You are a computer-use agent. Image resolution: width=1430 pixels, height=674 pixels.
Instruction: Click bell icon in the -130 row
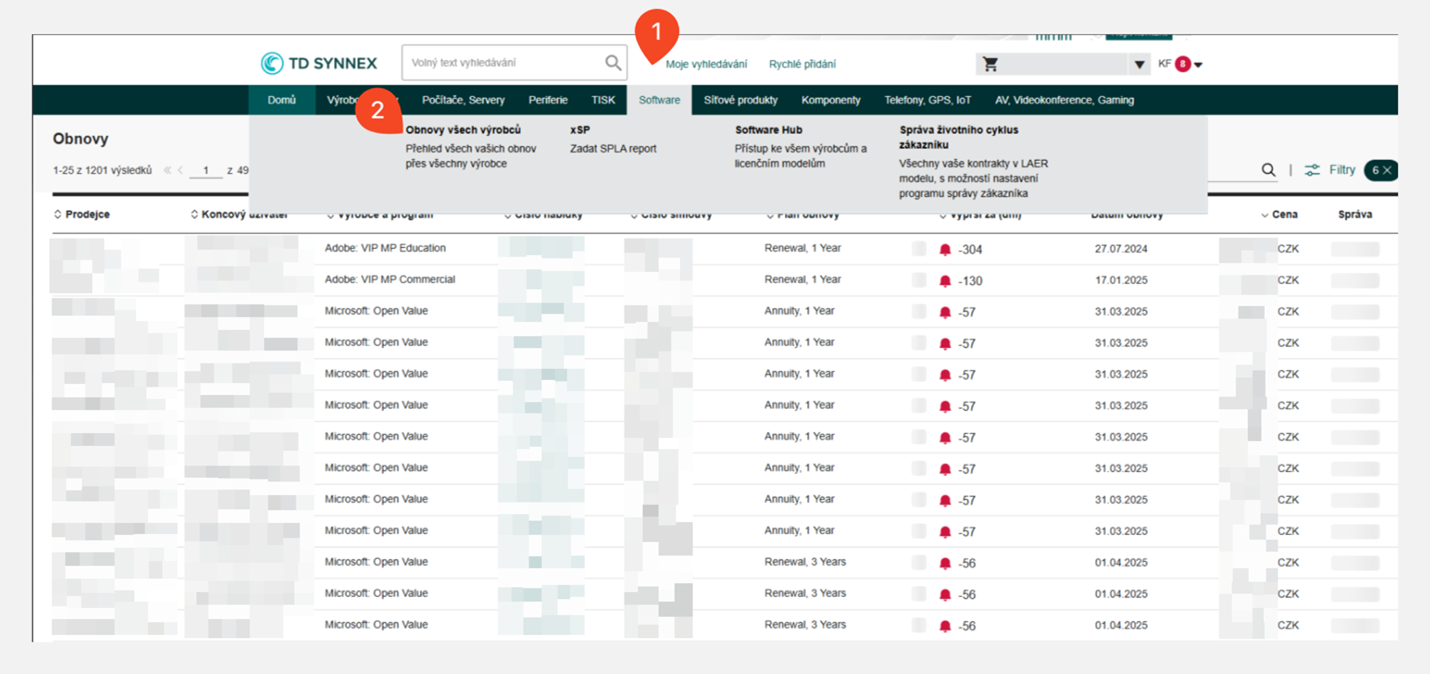click(x=945, y=281)
